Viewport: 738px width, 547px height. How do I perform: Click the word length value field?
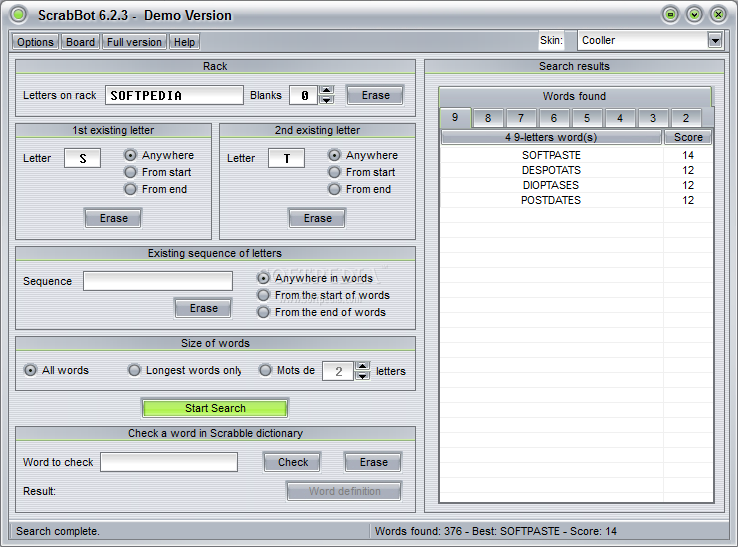pyautogui.click(x=338, y=371)
